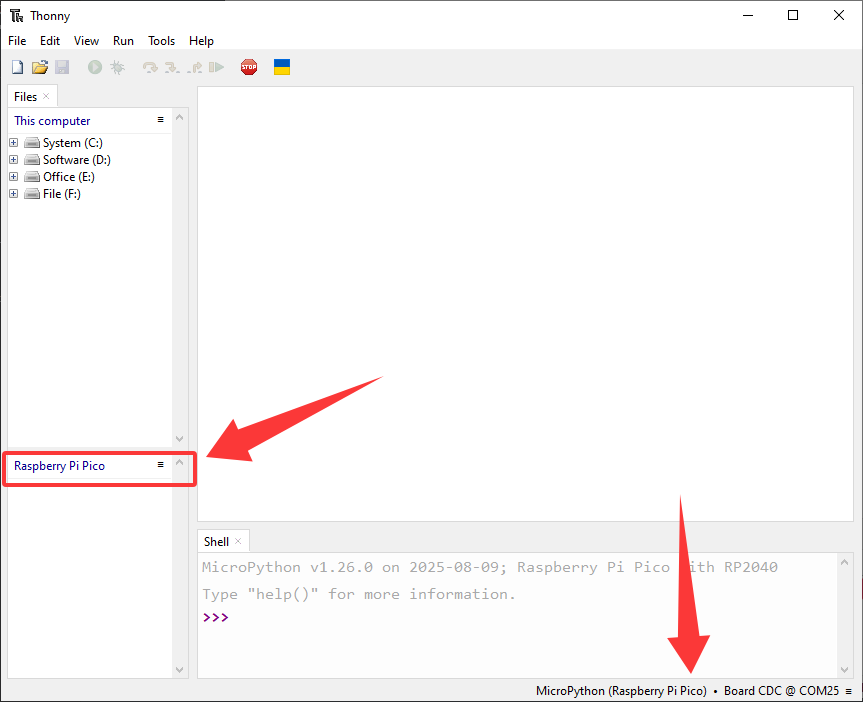The height and width of the screenshot is (702, 863).
Task: Click the Step into icon
Action: tap(172, 67)
